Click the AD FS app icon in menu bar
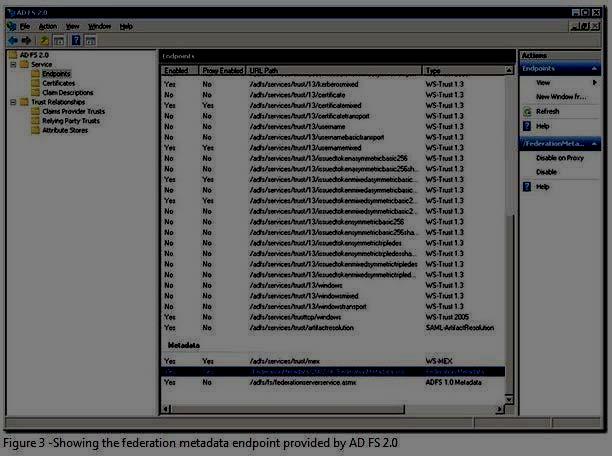 [12, 26]
